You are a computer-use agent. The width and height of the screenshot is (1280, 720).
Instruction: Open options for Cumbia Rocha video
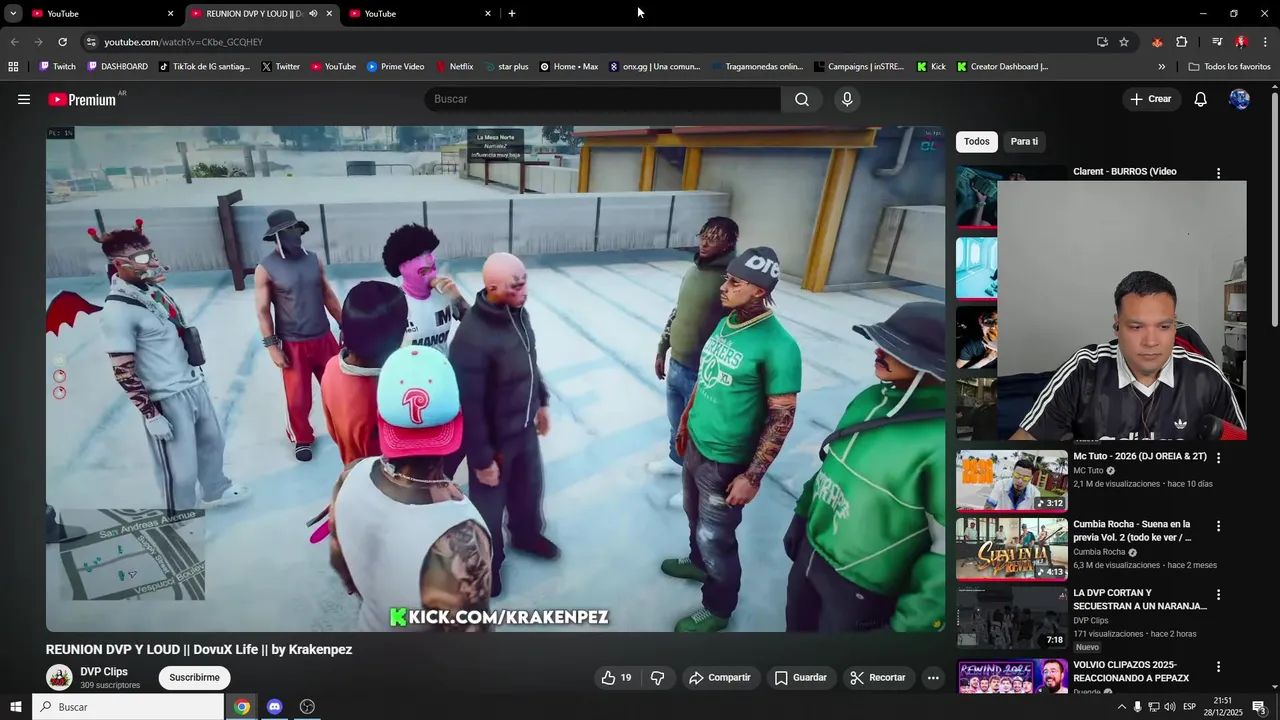[1218, 526]
